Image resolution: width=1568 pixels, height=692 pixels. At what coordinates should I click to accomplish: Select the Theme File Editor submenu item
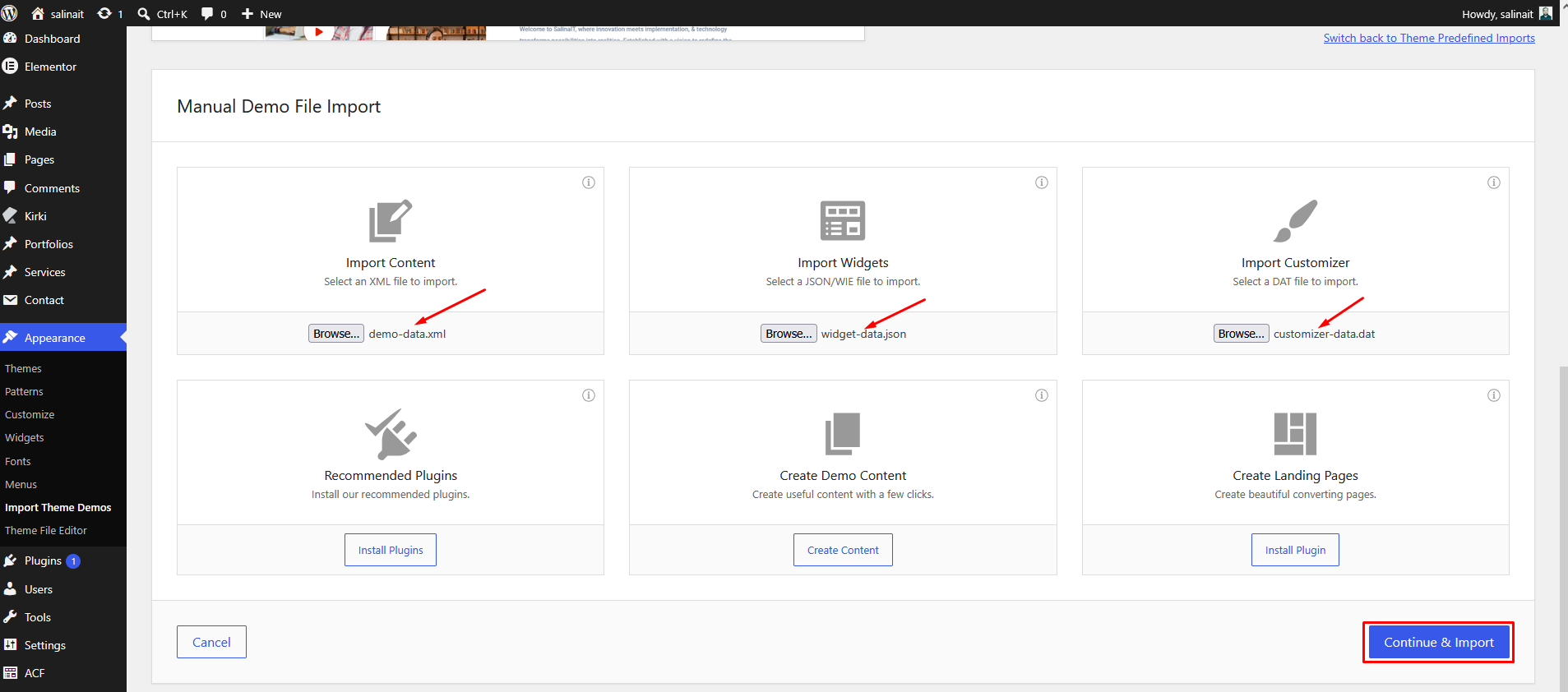[46, 530]
